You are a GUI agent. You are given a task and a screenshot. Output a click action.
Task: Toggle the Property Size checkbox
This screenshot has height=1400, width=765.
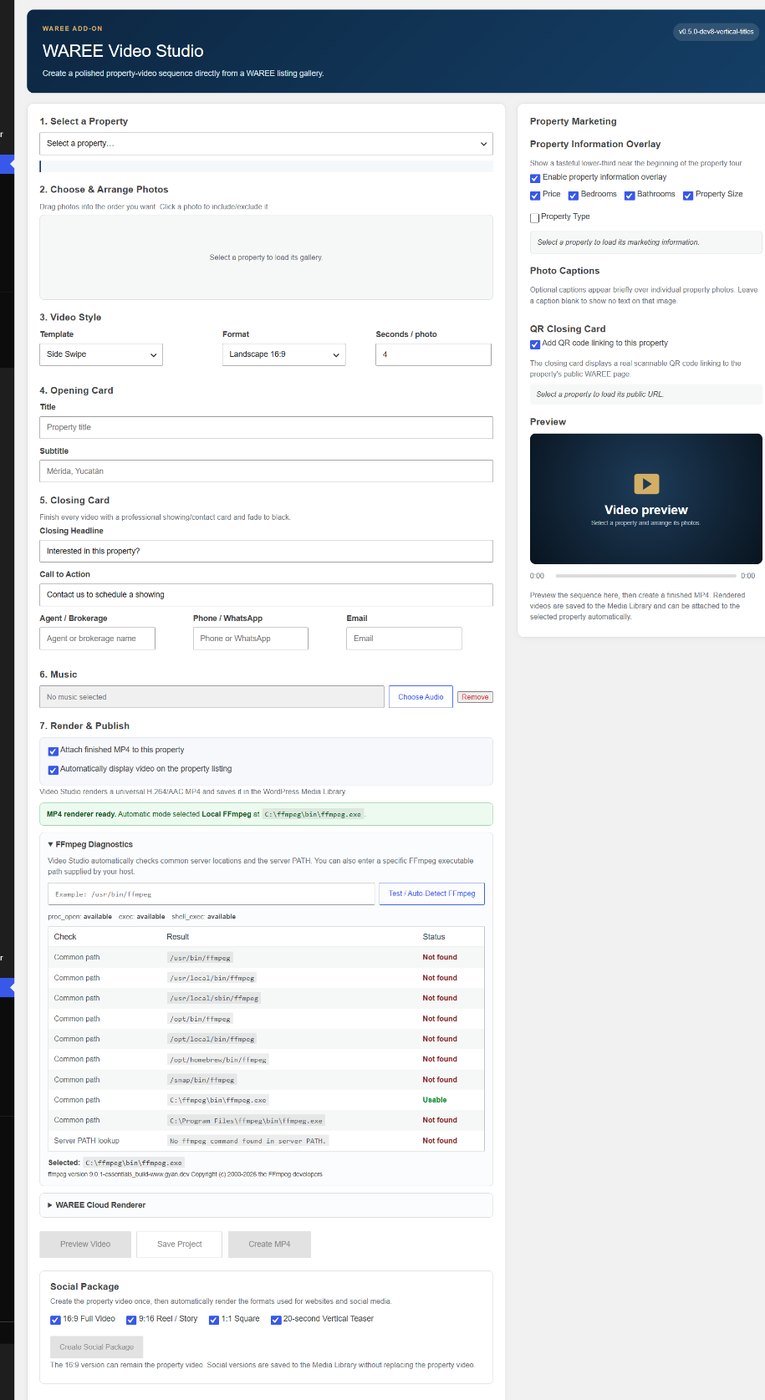point(688,195)
